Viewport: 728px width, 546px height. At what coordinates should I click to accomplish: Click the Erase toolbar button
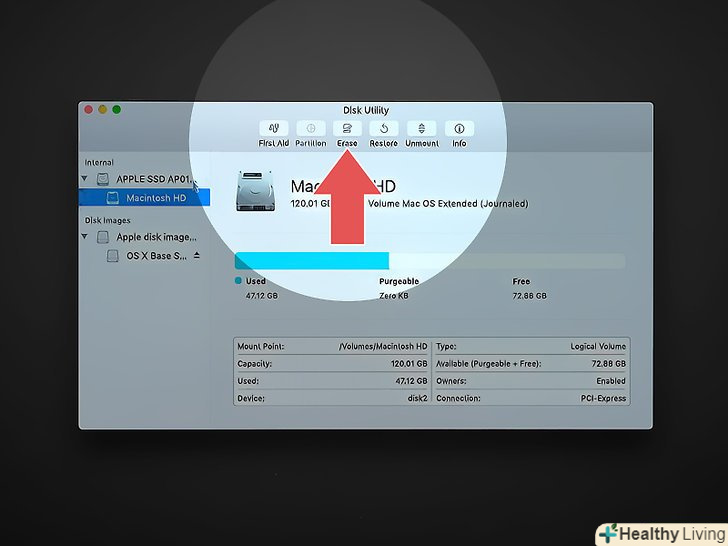[347, 129]
